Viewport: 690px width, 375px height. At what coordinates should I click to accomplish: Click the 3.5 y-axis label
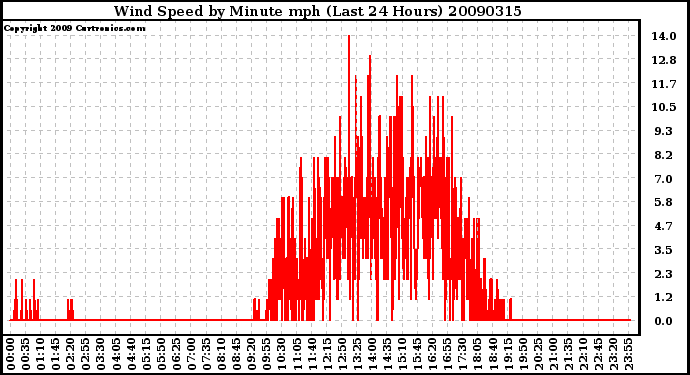(664, 250)
